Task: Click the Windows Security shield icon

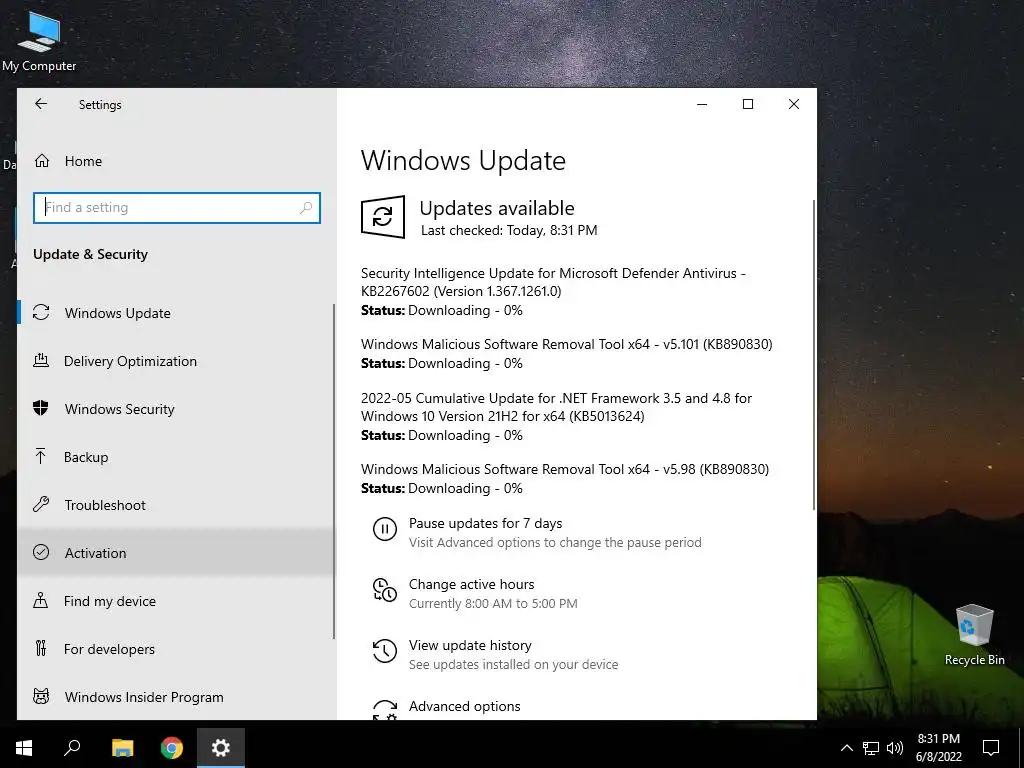Action: (41, 408)
